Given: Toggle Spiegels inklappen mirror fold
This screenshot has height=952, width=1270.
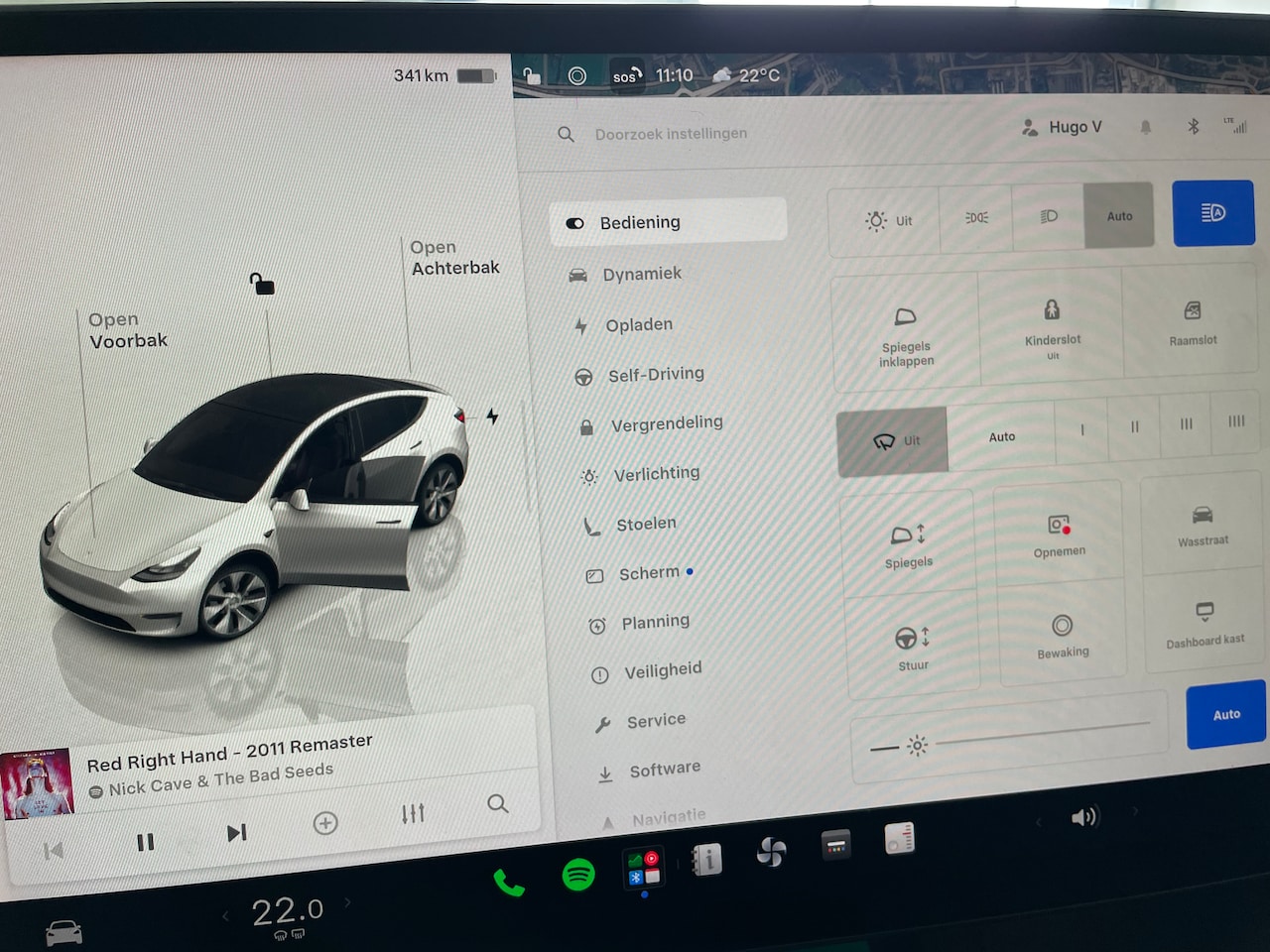Looking at the screenshot, I should coord(906,334).
